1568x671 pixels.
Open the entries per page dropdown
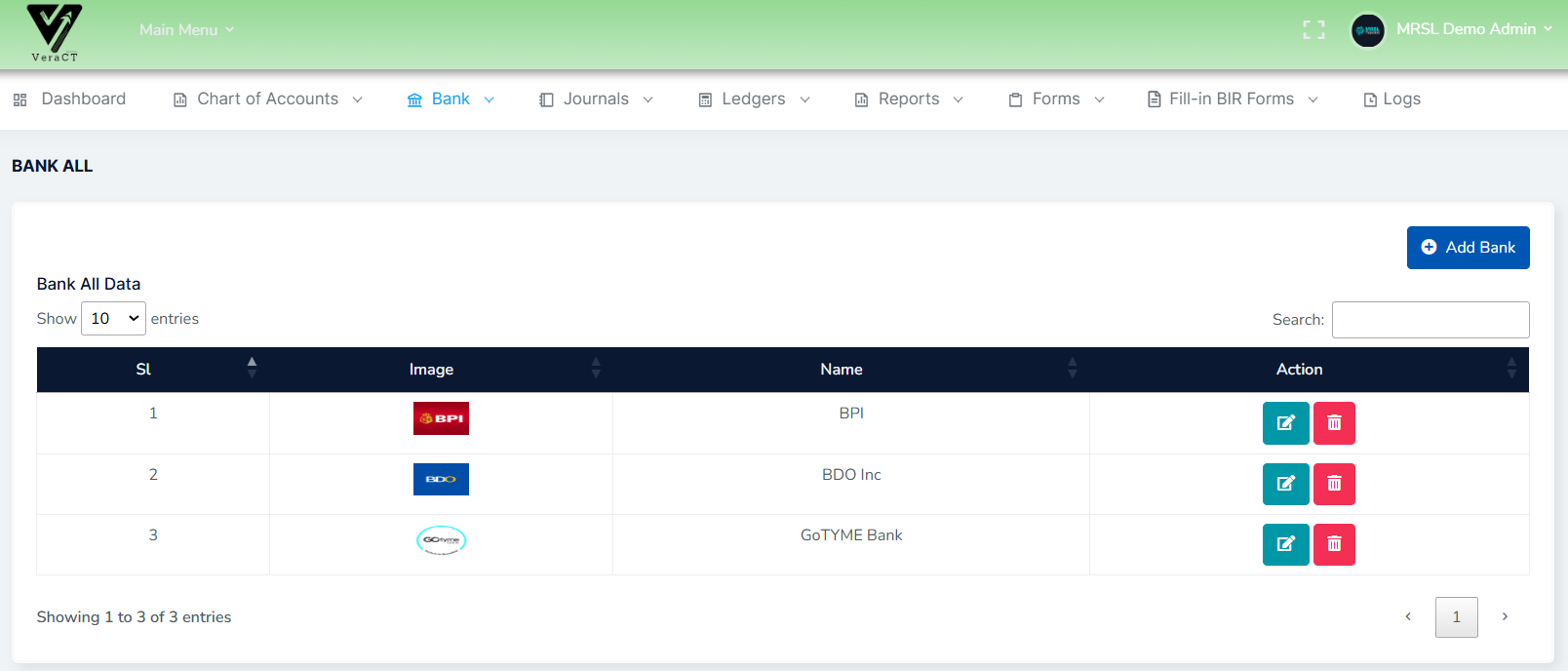pyautogui.click(x=113, y=319)
